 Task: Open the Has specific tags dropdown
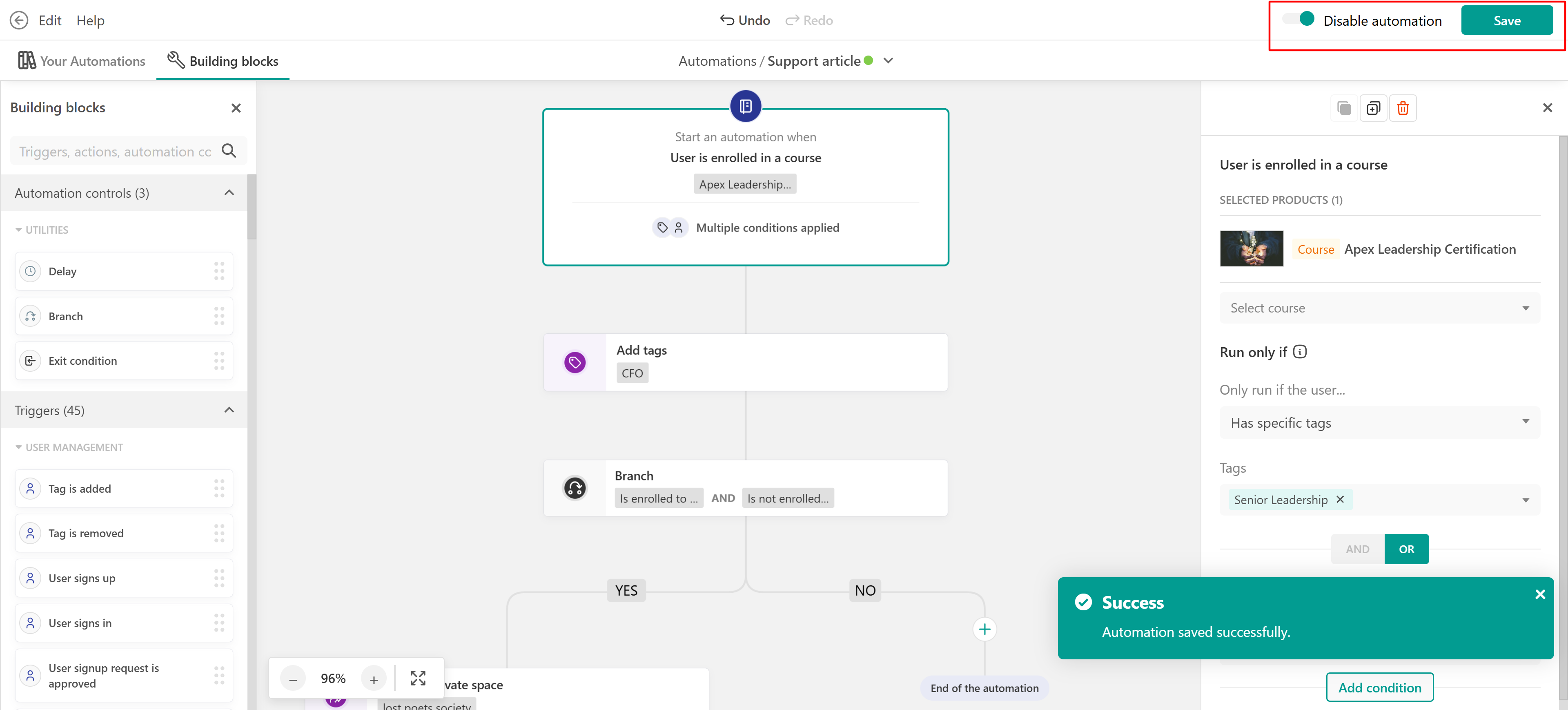(x=1379, y=422)
